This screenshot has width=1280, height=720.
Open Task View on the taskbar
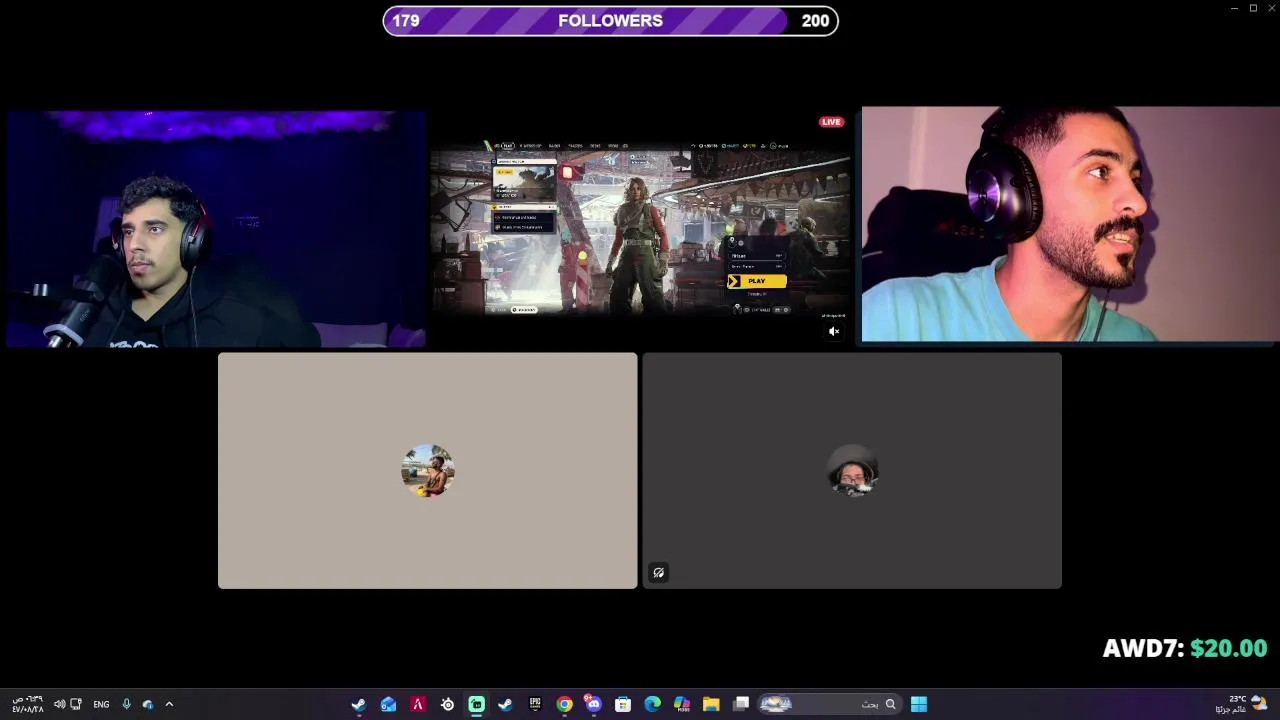pyautogui.click(x=741, y=705)
